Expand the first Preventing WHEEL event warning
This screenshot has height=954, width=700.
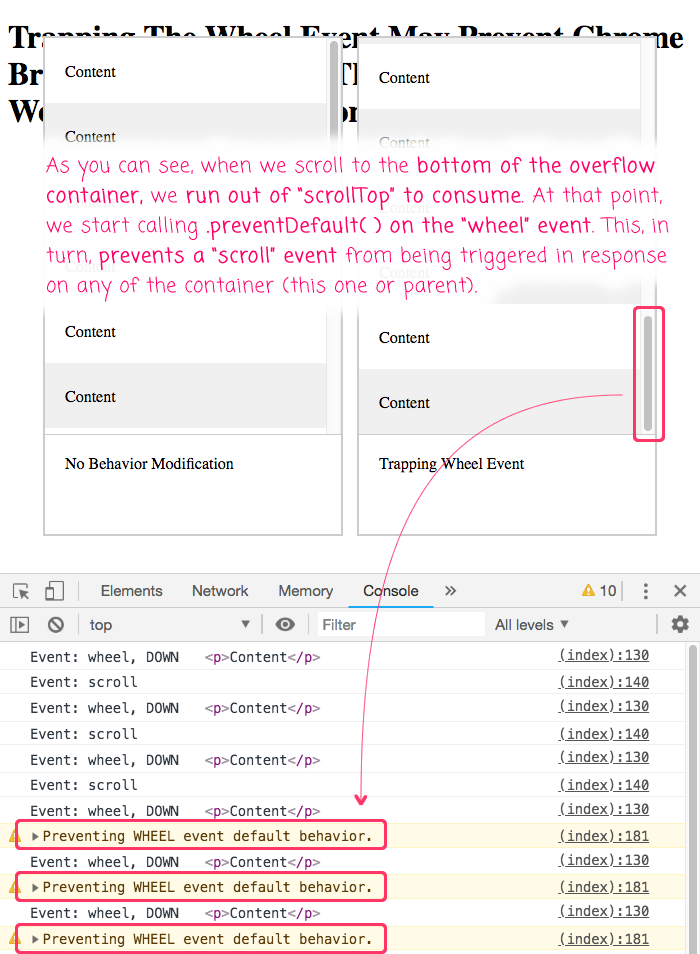[x=35, y=837]
